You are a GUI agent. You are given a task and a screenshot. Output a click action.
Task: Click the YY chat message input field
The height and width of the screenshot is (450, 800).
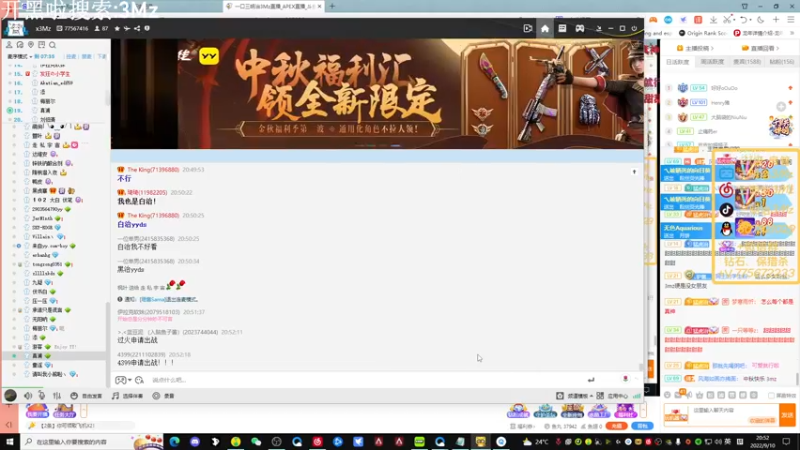click(367, 380)
